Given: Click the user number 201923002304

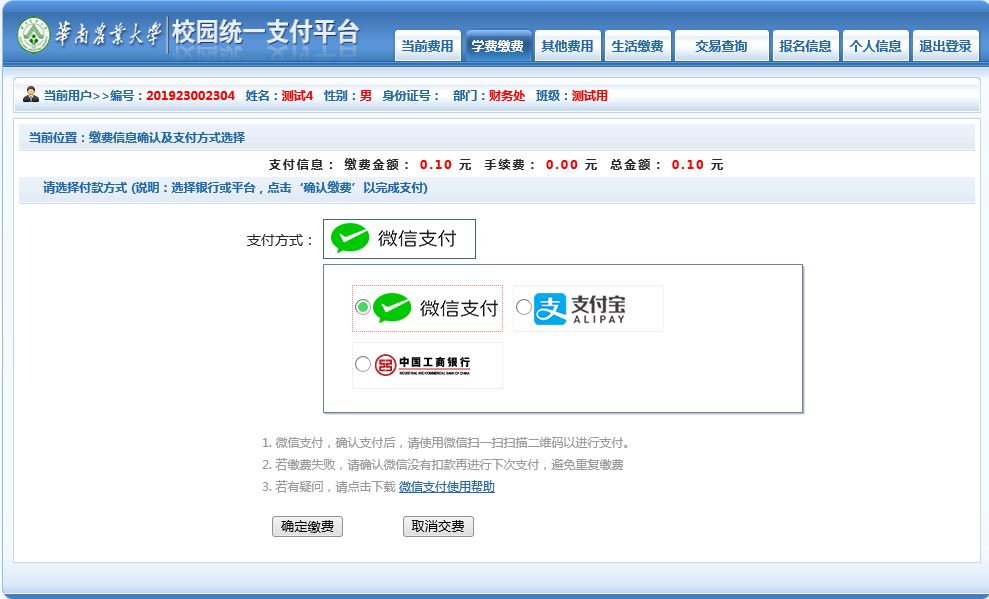Looking at the screenshot, I should click(190, 96).
